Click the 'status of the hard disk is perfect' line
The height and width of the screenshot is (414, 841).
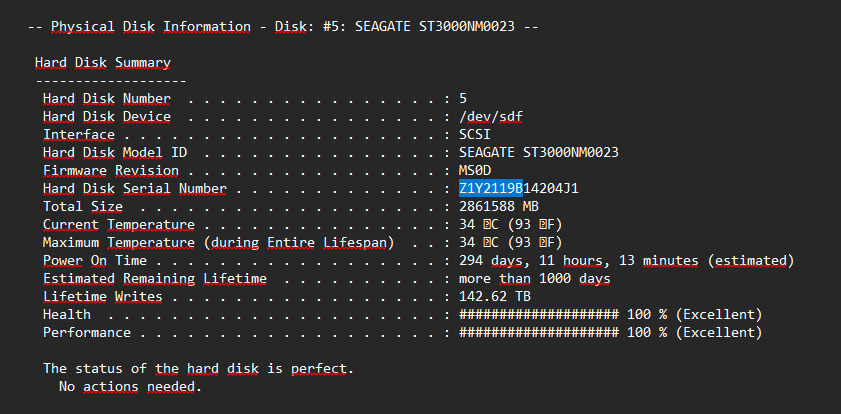point(198,369)
